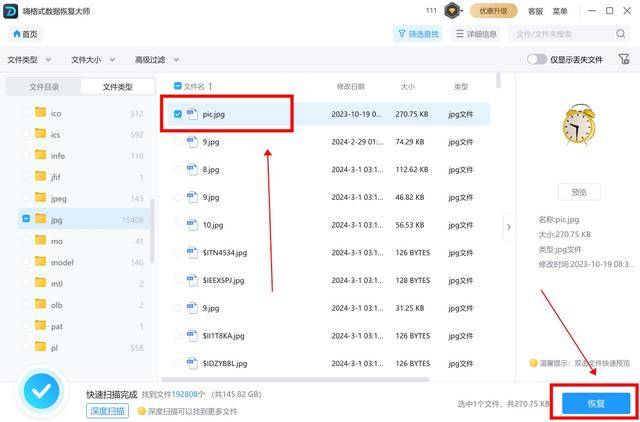Click the blue 恢复 recover button
The width and height of the screenshot is (640, 422).
click(596, 403)
